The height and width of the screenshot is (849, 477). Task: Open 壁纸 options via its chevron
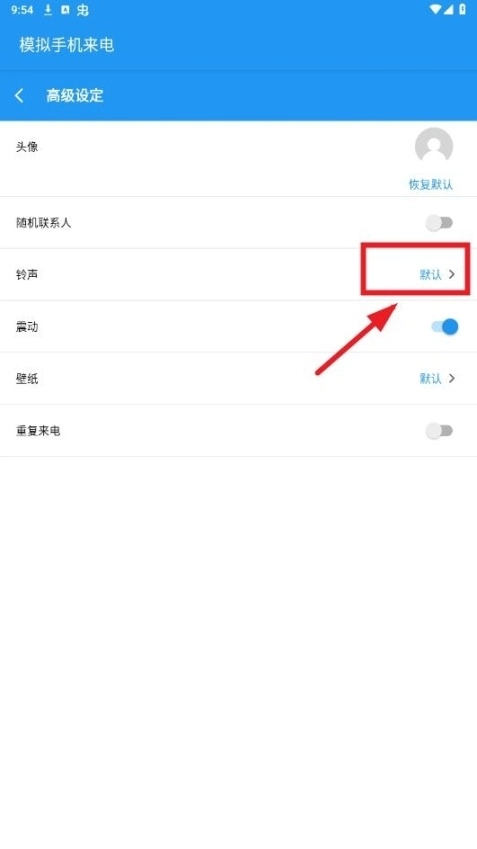[452, 378]
